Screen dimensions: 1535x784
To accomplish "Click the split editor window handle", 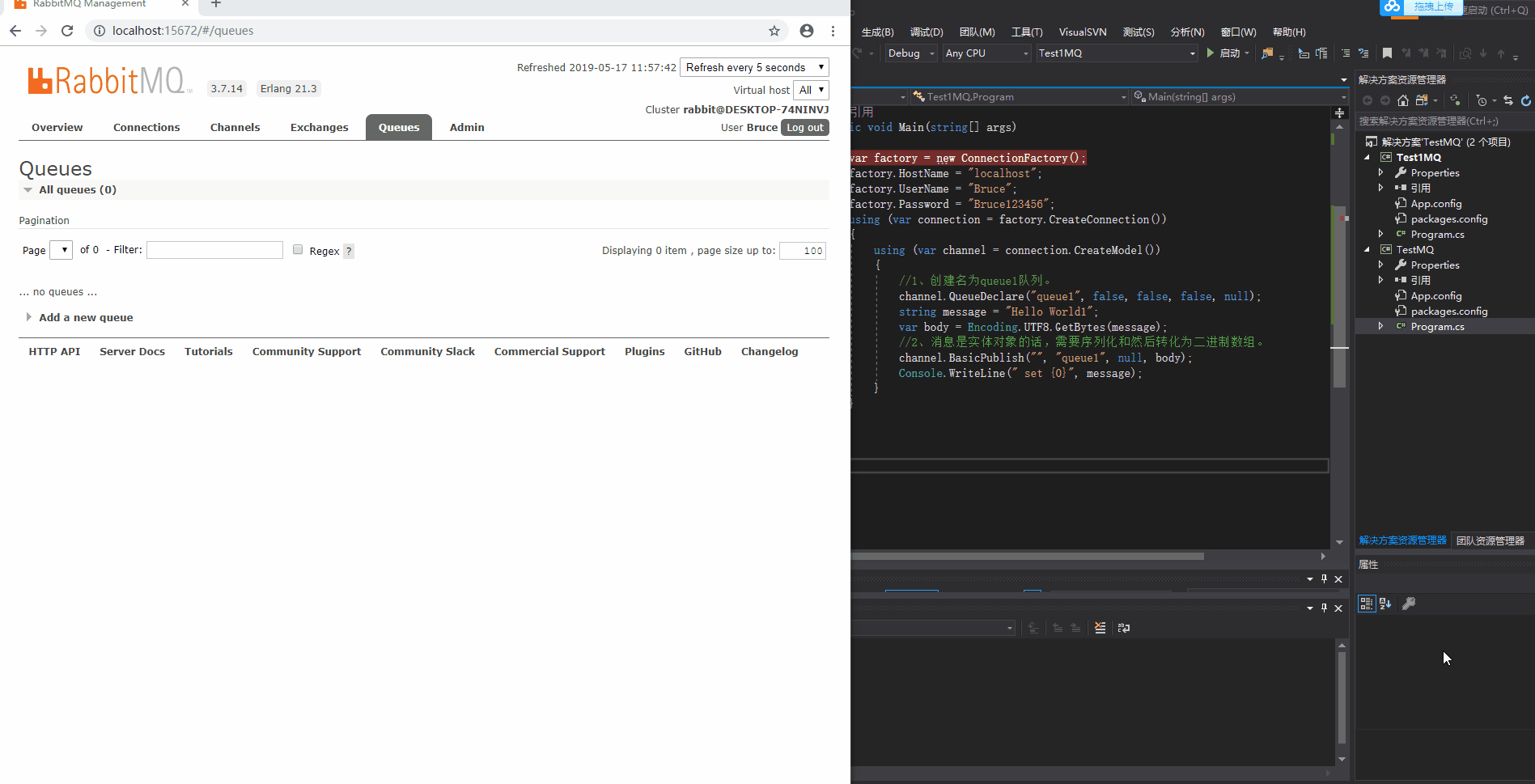I will tap(1339, 112).
